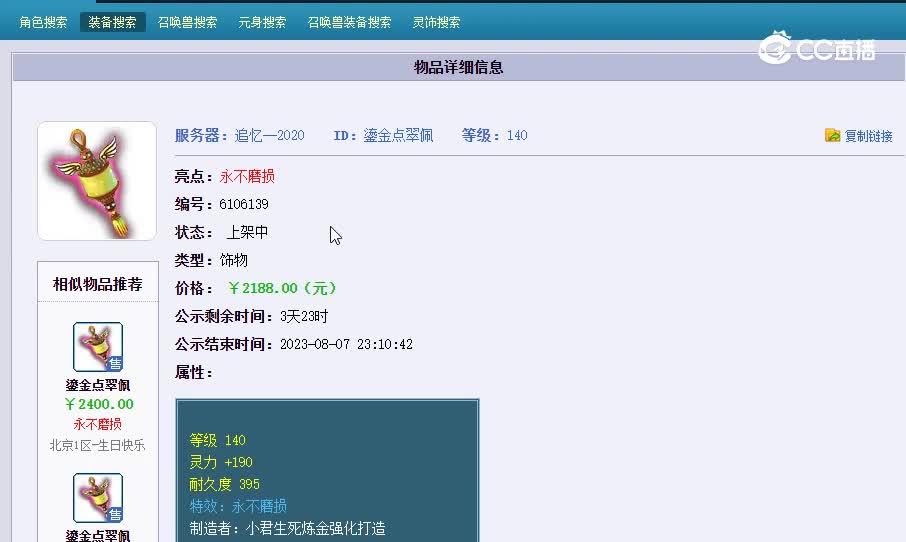The width and height of the screenshot is (906, 542).
Task: Click 永不磨损 under ￥2400.00 item
Action: (x=98, y=424)
